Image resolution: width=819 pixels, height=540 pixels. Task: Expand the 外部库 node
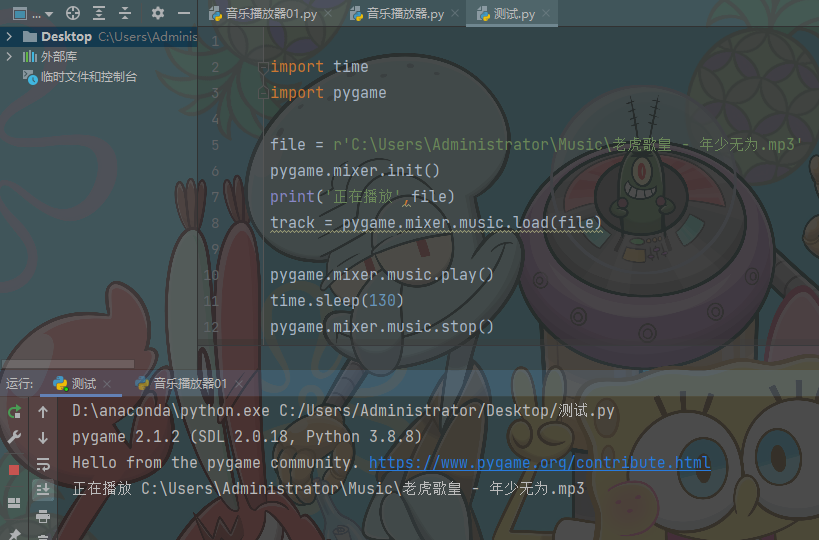(x=9, y=56)
